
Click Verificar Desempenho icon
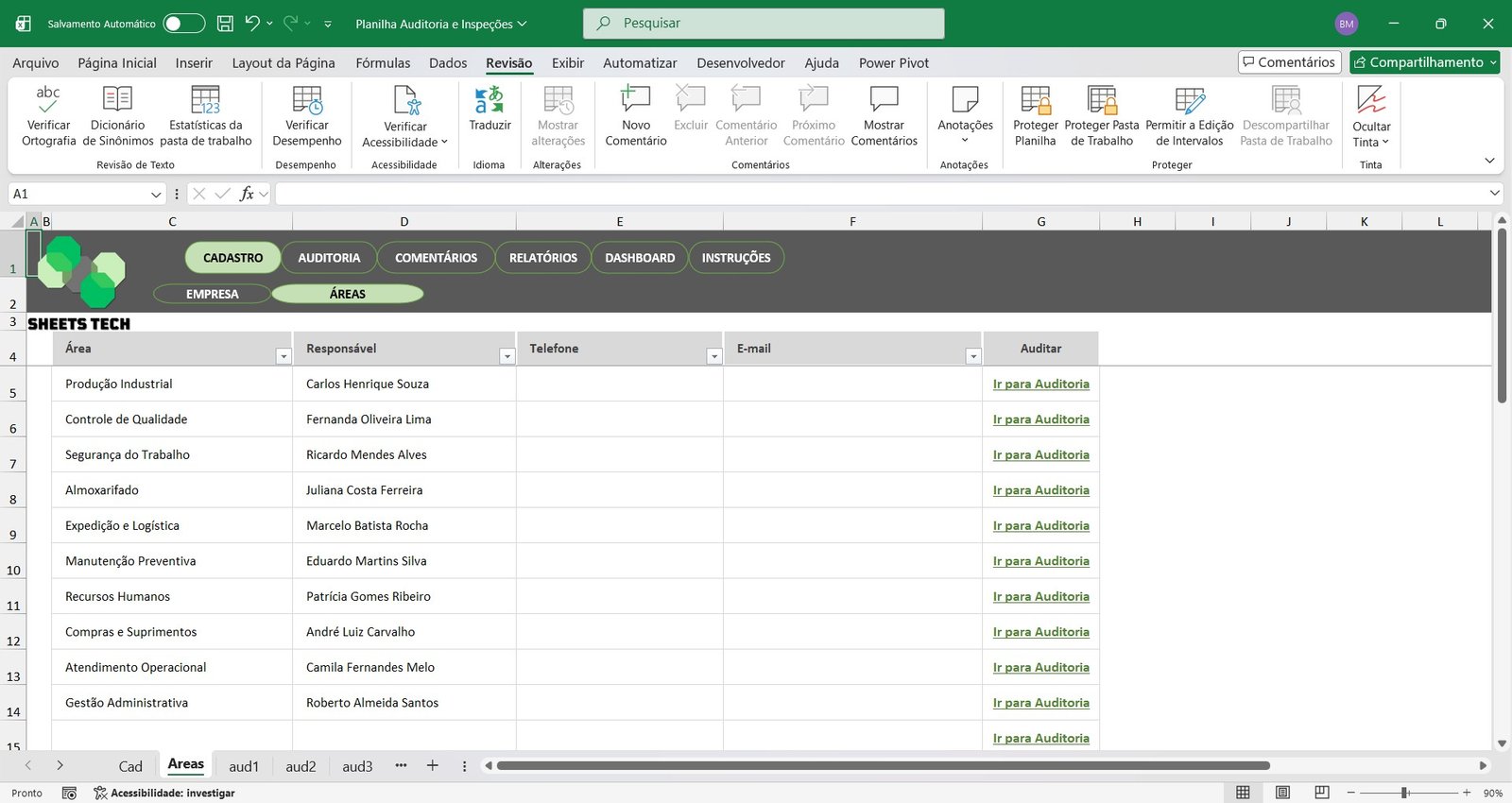[x=307, y=99]
